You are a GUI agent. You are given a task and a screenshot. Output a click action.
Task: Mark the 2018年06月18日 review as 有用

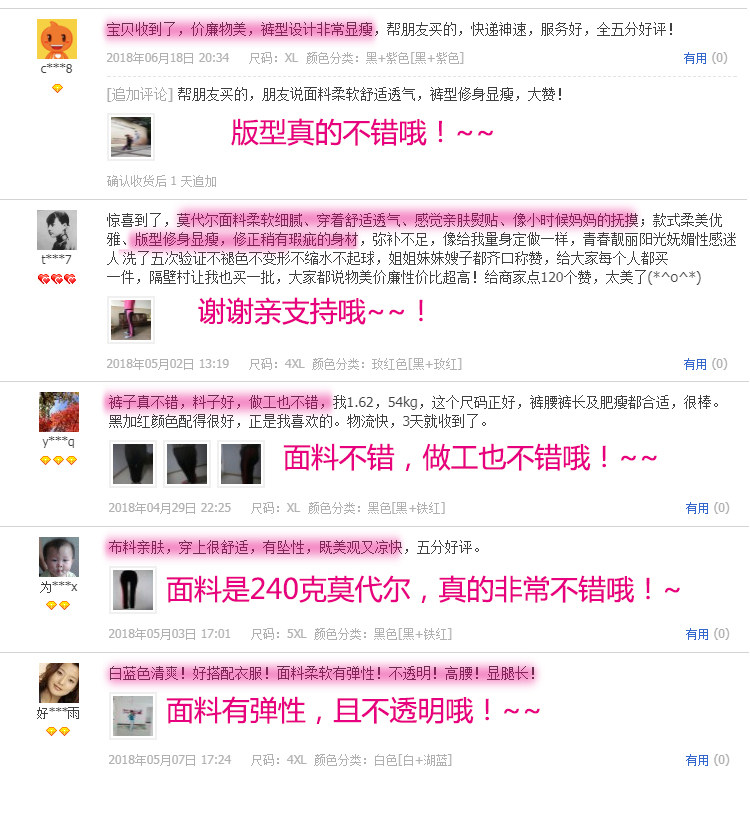pyautogui.click(x=695, y=58)
